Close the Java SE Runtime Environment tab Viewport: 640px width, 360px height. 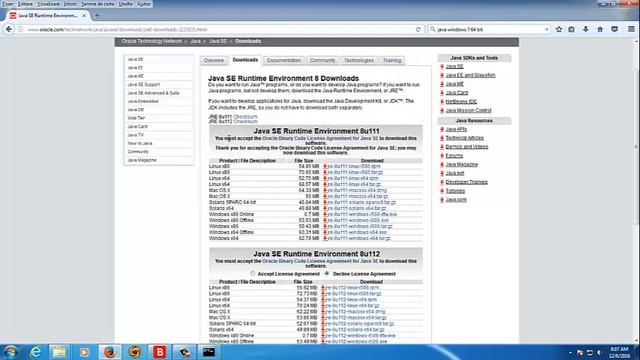84,16
